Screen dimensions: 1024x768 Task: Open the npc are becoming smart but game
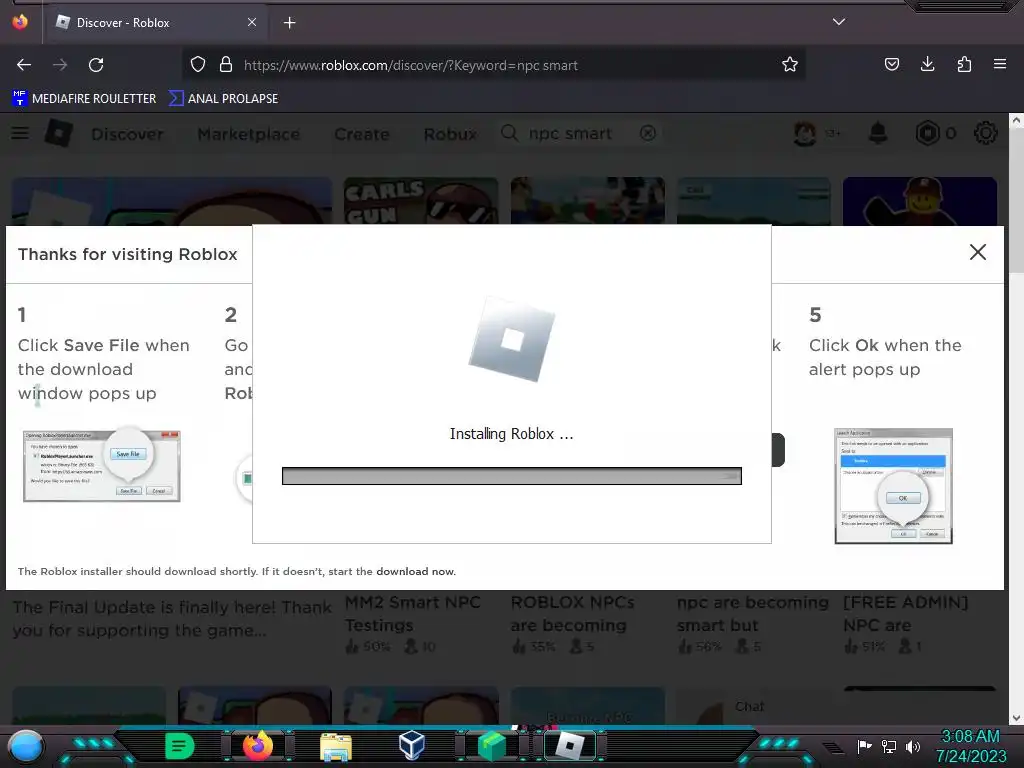click(x=753, y=613)
